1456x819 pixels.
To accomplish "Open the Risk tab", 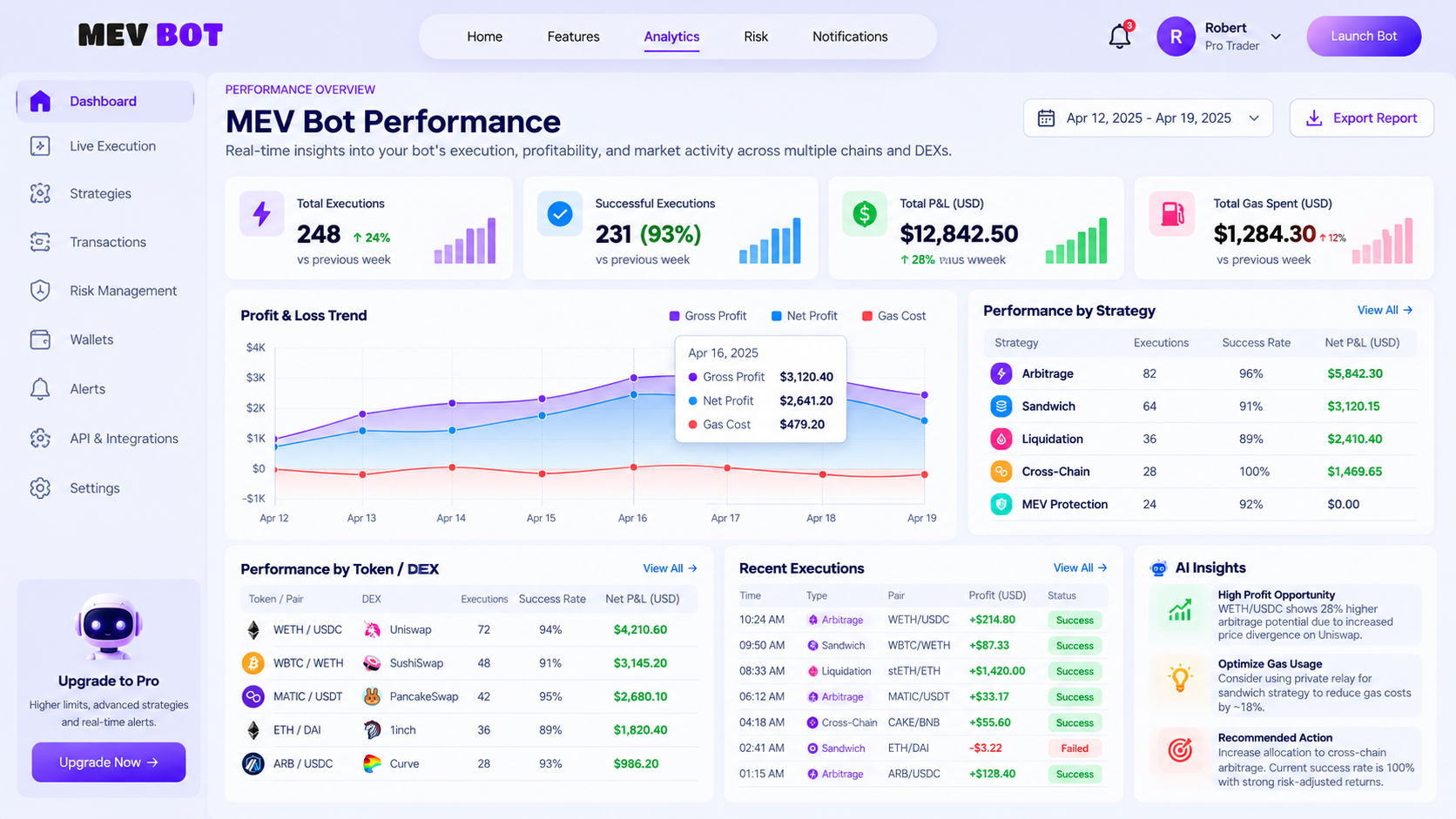I will (x=756, y=37).
